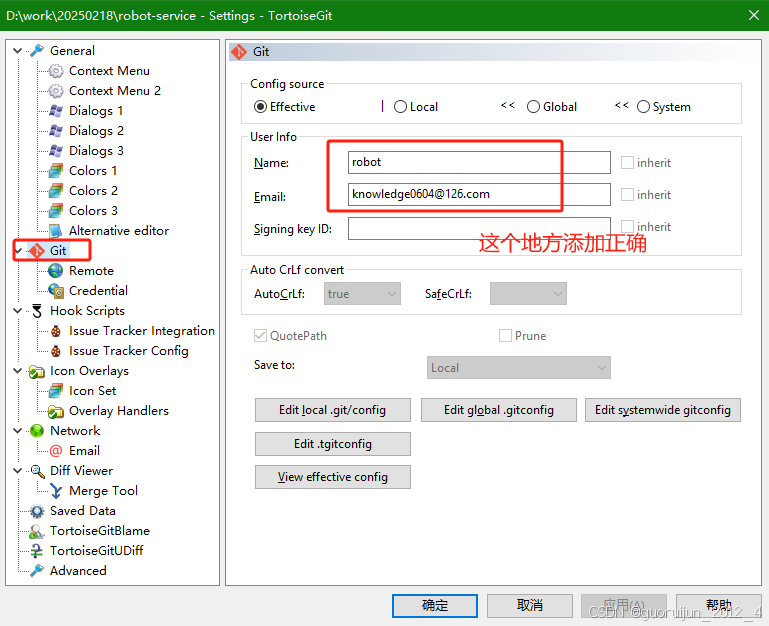Click the Git diamond icon in tree
Screen dimensions: 769x626
pos(37,251)
